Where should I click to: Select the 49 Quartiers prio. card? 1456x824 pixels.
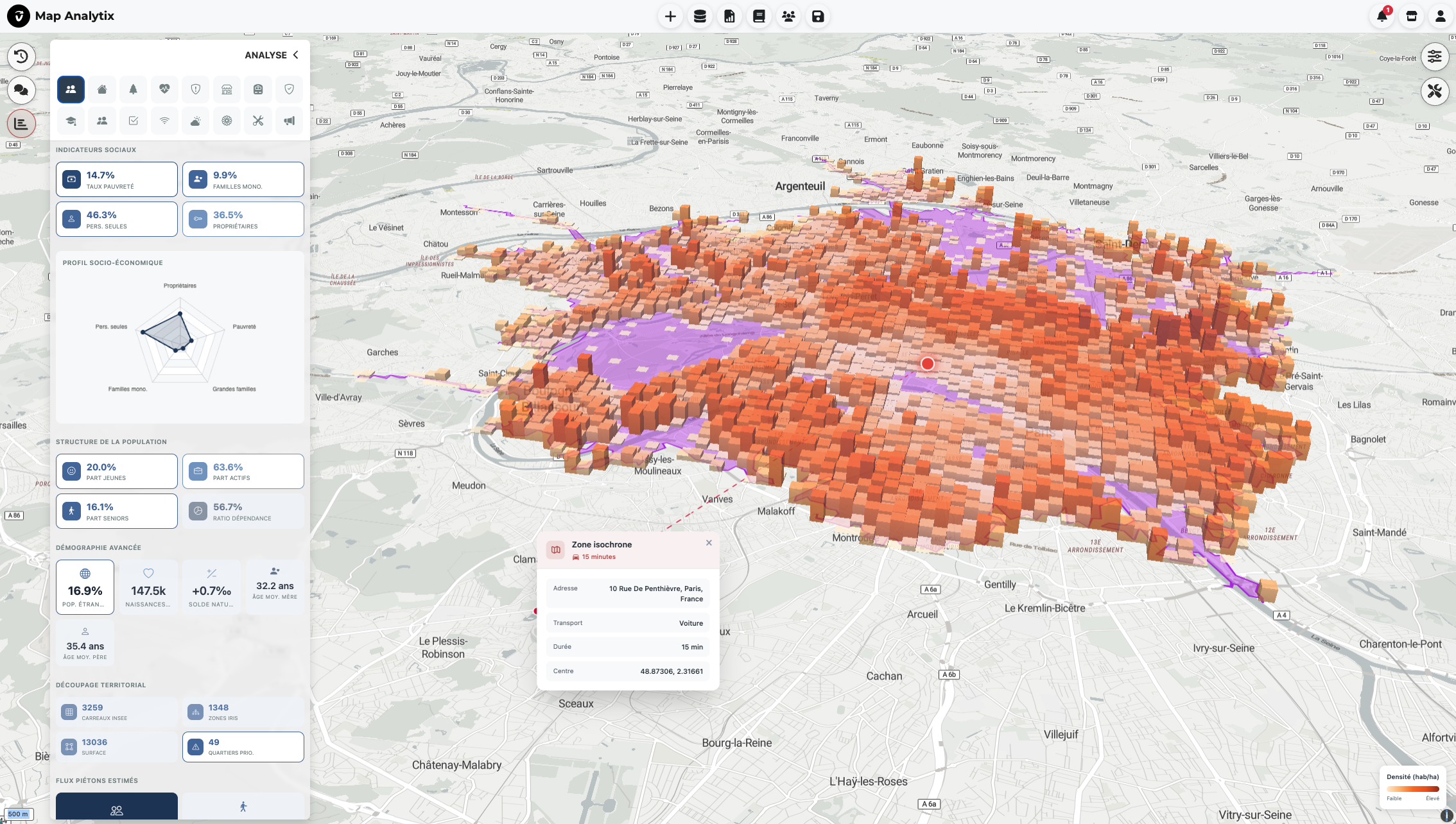243,746
